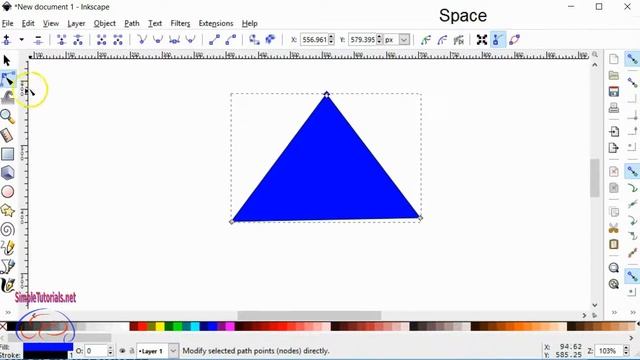Screen dimensions: 640x360
Task: Select the Rectangle tool
Action: 7,154
